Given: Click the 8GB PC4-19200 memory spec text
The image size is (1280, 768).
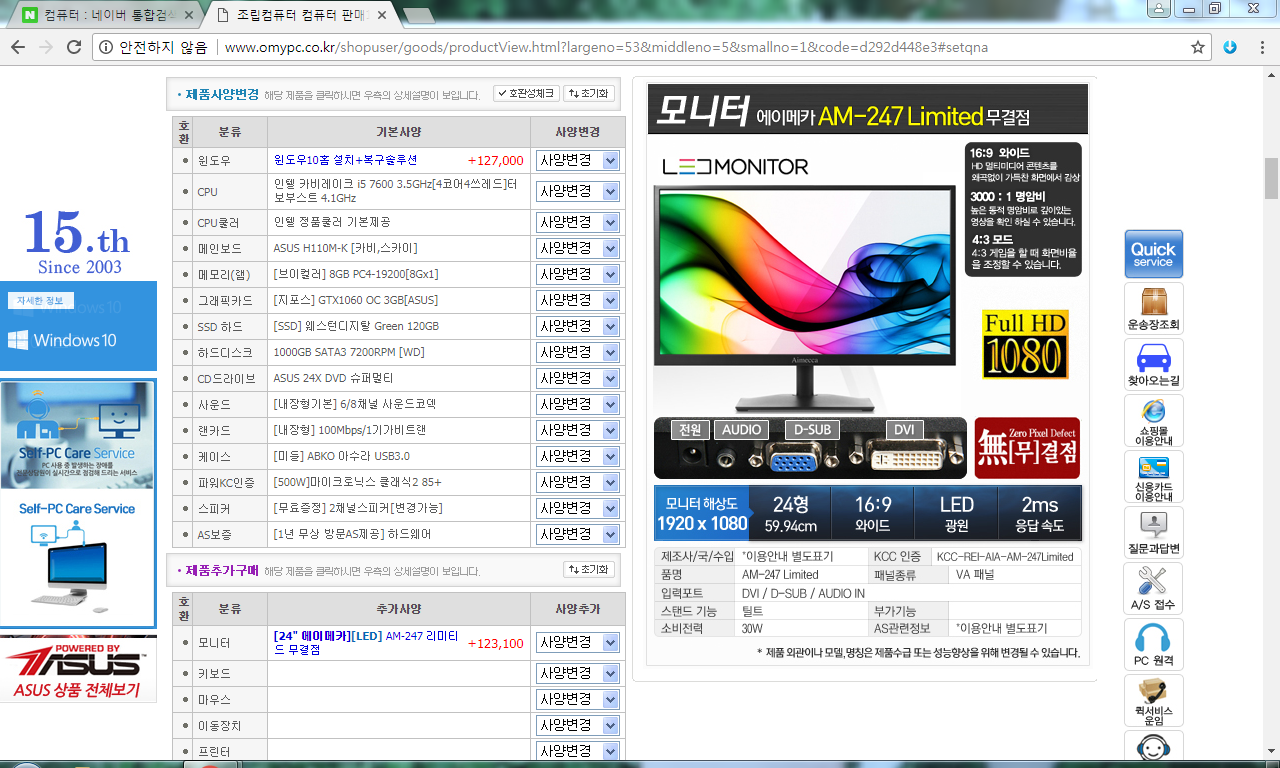Looking at the screenshot, I should pos(356,274).
